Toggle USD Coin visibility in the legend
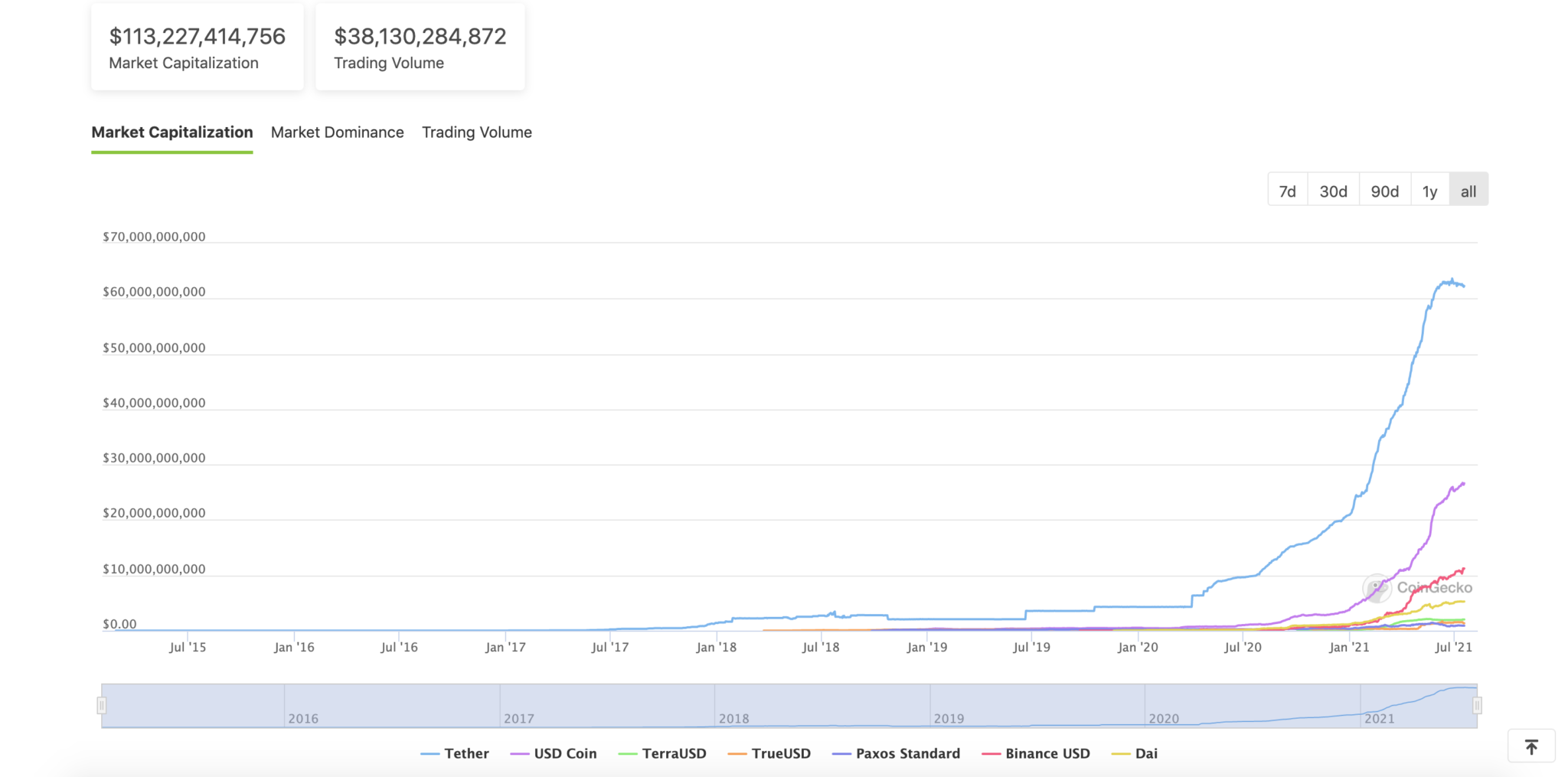The height and width of the screenshot is (777, 1568). (x=566, y=753)
